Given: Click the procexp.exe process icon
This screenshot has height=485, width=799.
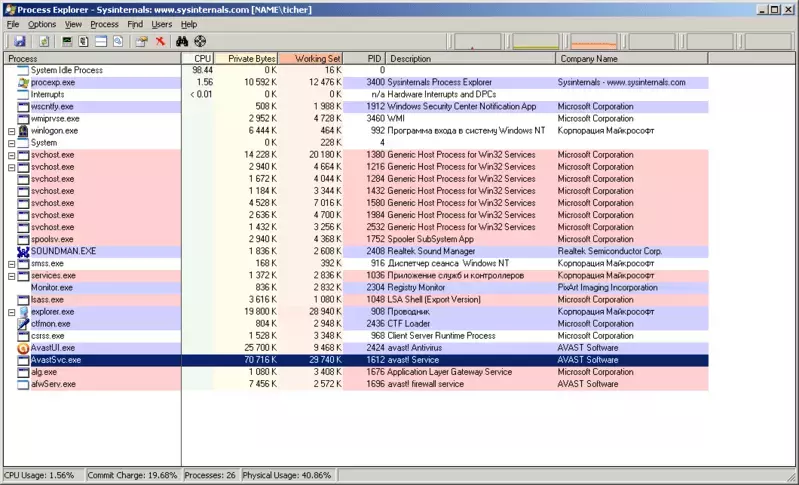Looking at the screenshot, I should point(23,83).
